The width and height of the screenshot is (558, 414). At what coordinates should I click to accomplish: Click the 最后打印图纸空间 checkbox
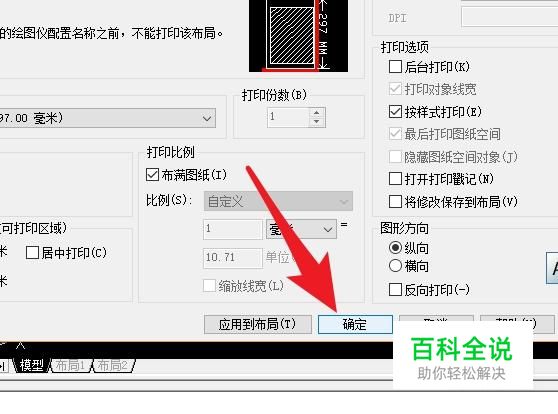395,134
